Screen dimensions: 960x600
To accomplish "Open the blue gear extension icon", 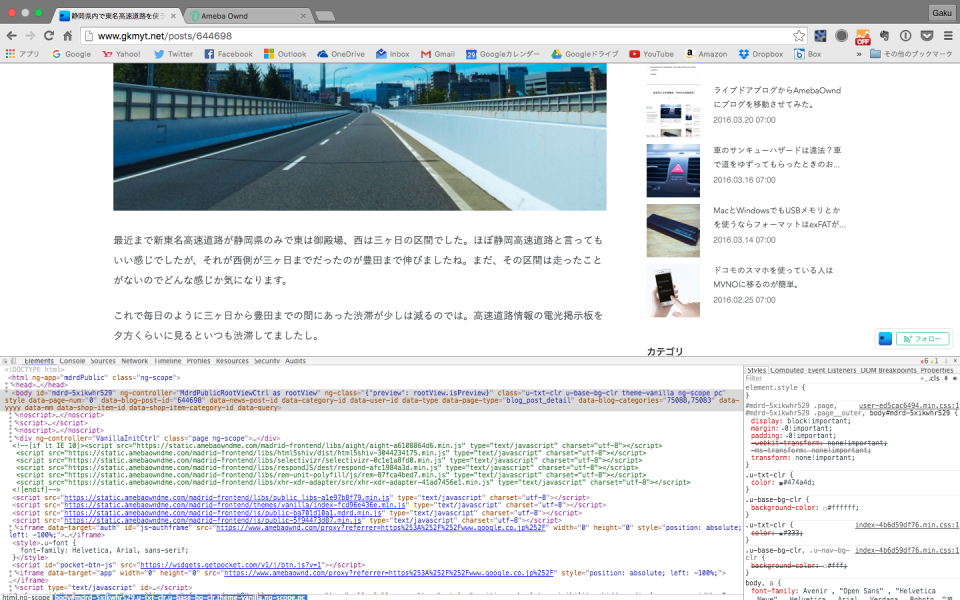I will (820, 36).
